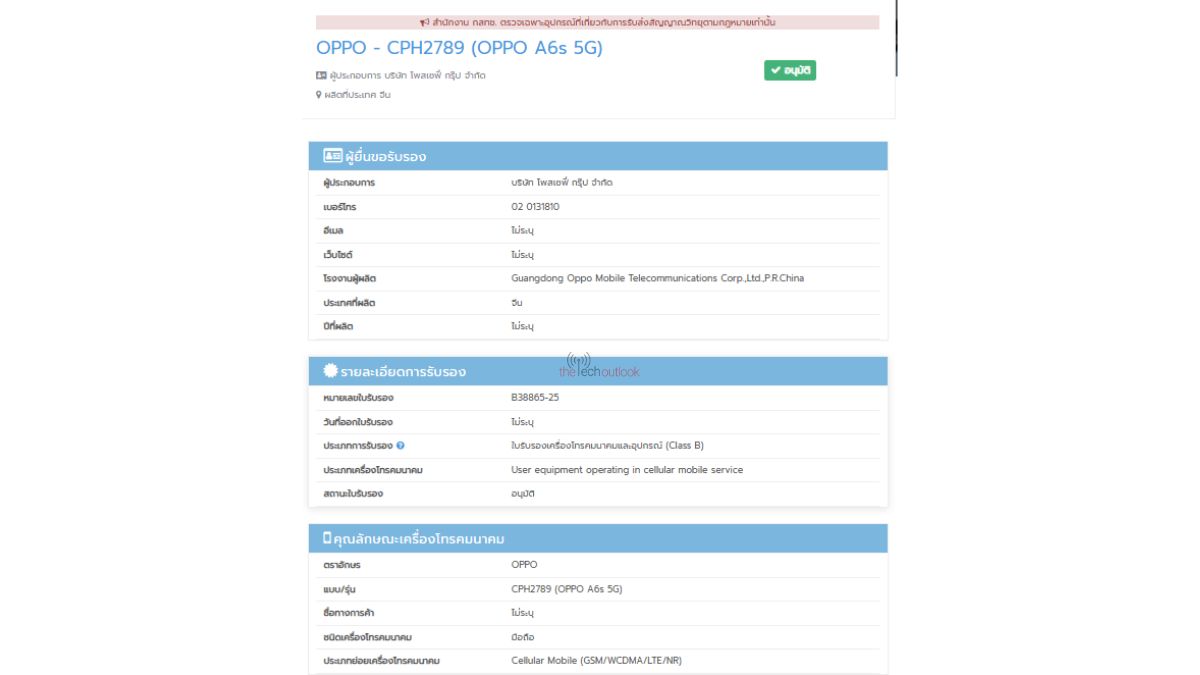Select the certificate number B38865-25
This screenshot has width=1200, height=675.
tap(535, 398)
